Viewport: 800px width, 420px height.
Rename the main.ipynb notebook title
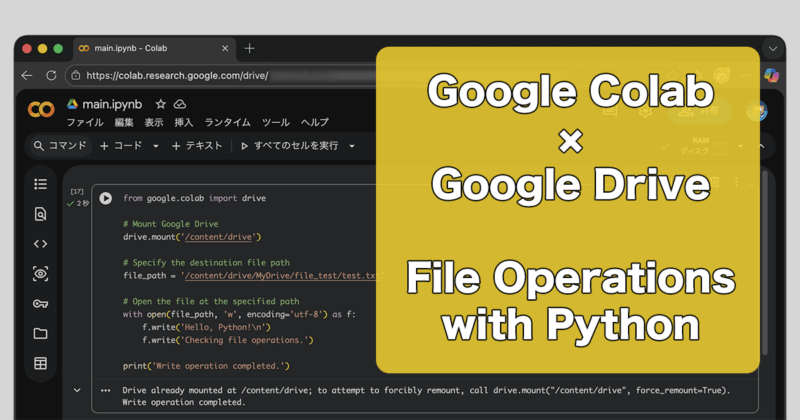click(112, 105)
